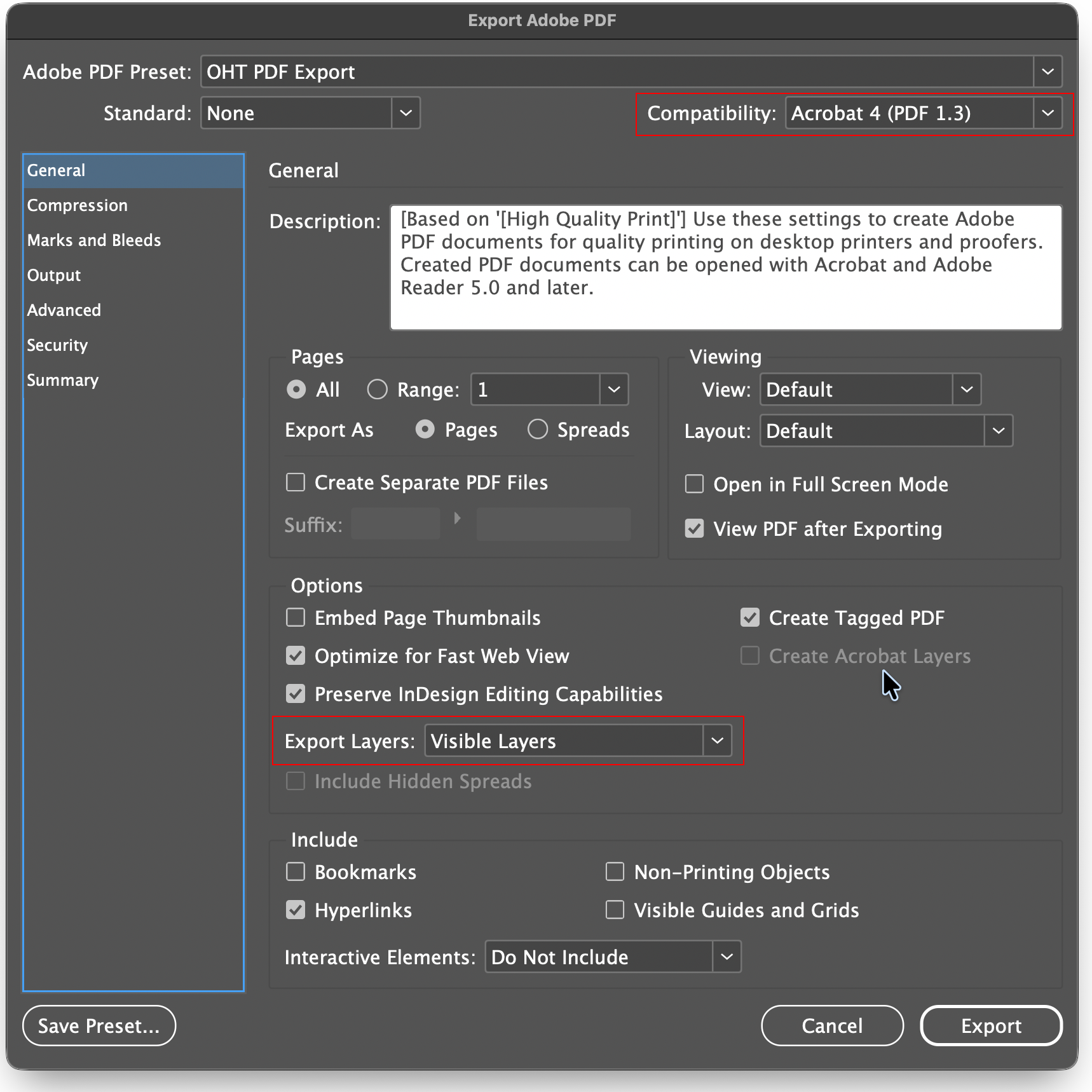Screen dimensions: 1092x1092
Task: Open the View dropdown in Viewing
Action: tap(966, 390)
